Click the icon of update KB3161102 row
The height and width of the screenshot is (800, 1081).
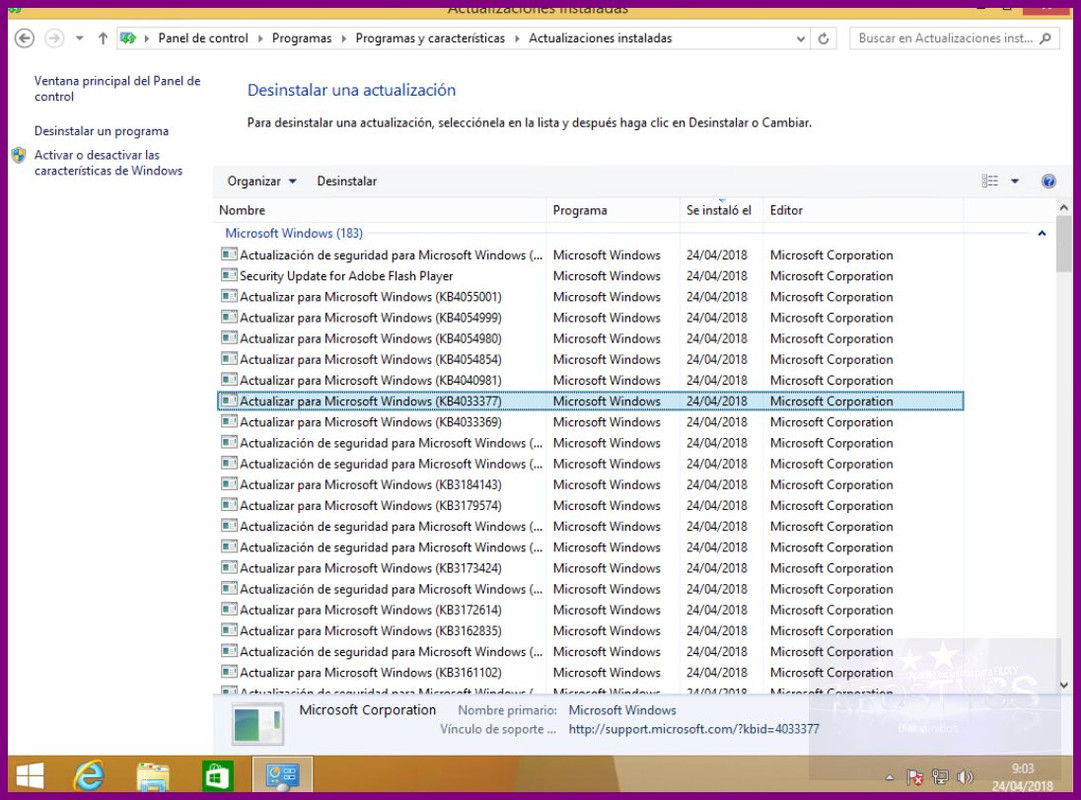pos(230,672)
